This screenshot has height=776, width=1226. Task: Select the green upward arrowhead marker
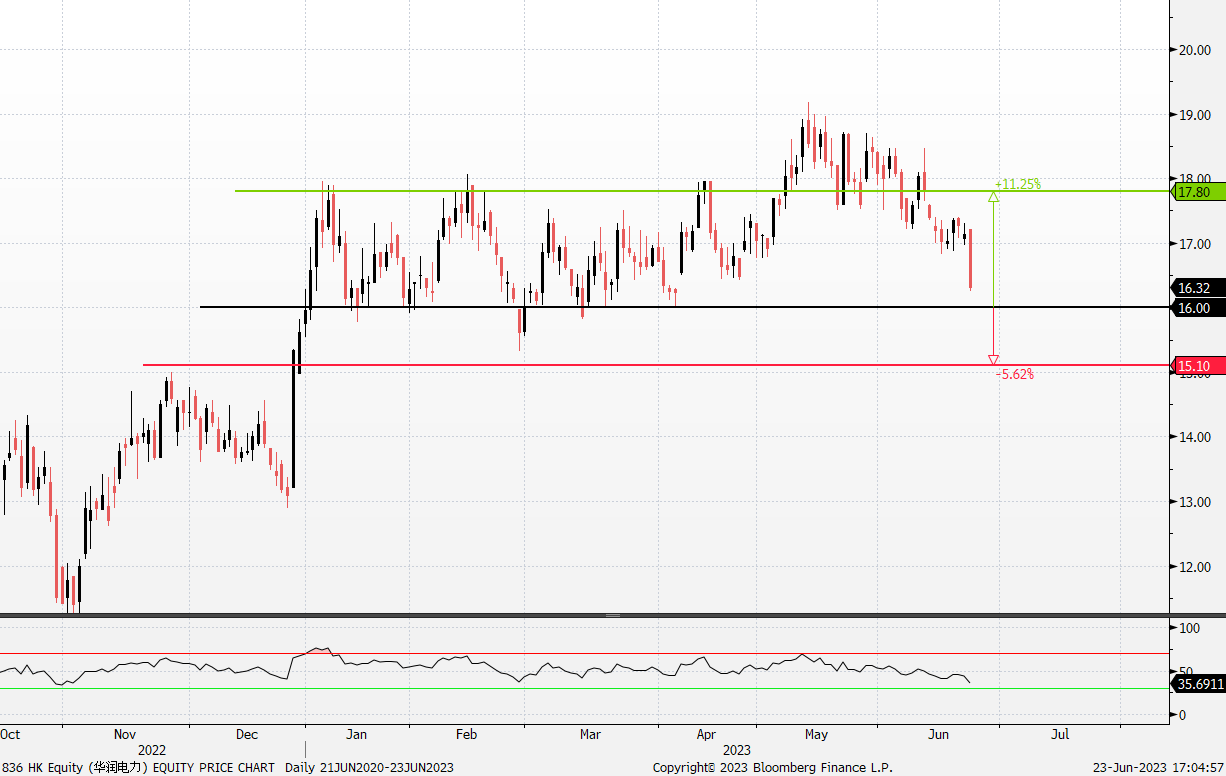tap(993, 197)
